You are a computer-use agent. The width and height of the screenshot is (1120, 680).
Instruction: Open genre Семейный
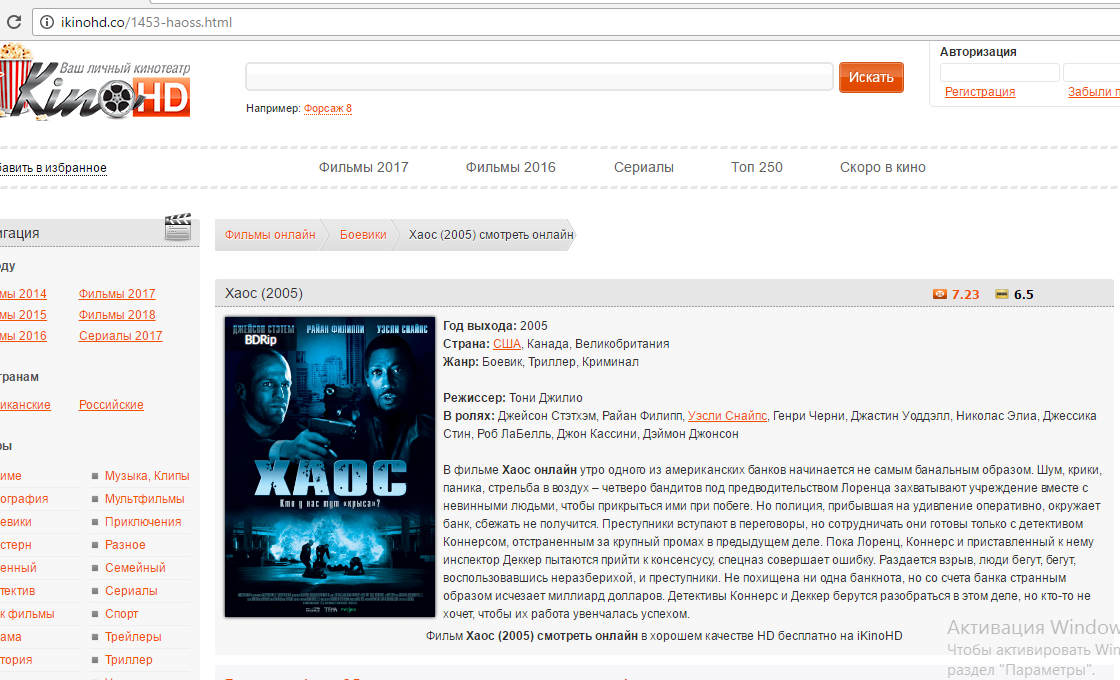[135, 568]
